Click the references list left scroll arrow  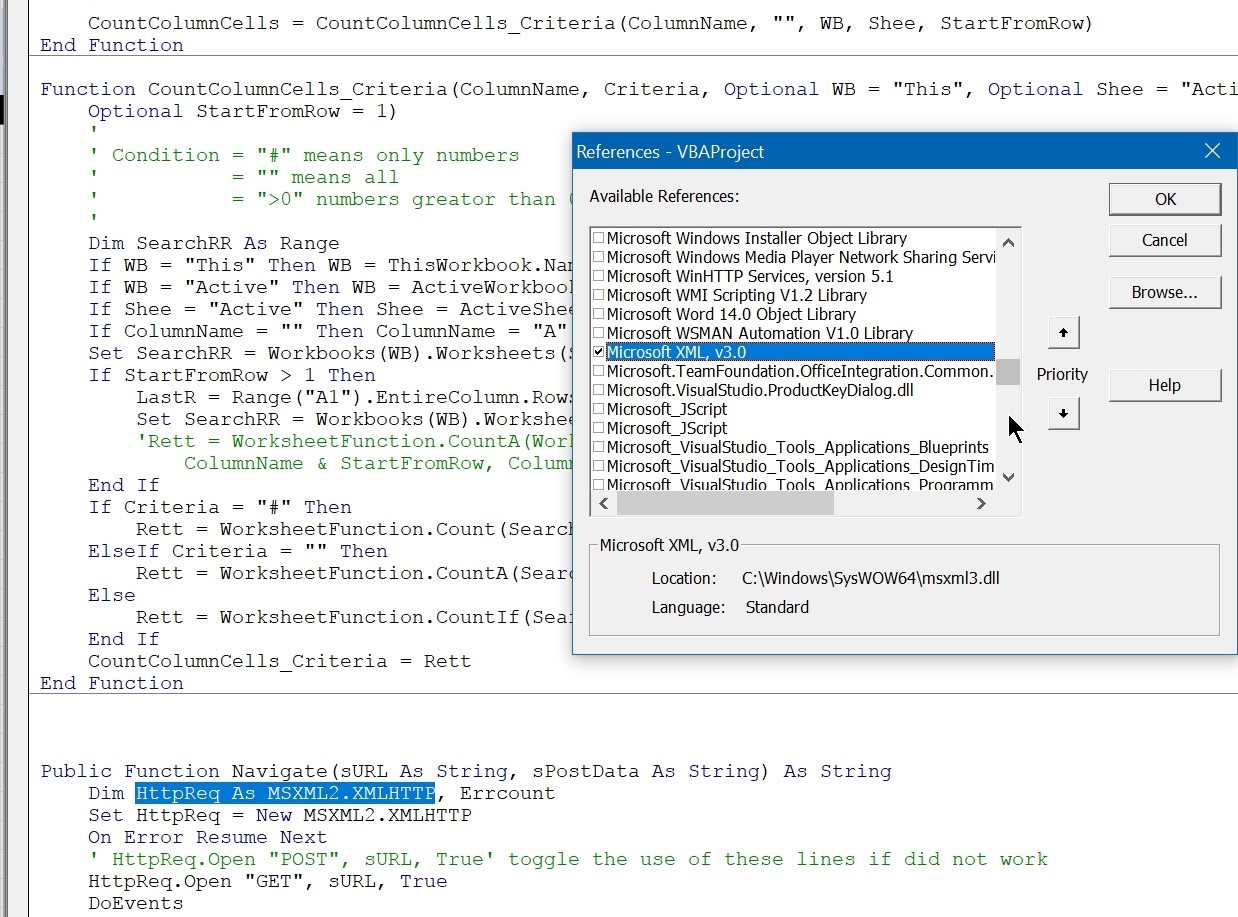pyautogui.click(x=601, y=504)
